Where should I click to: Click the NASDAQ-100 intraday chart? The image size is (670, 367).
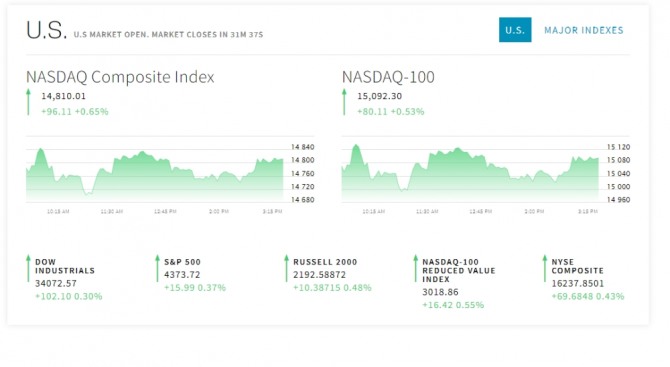pos(470,173)
